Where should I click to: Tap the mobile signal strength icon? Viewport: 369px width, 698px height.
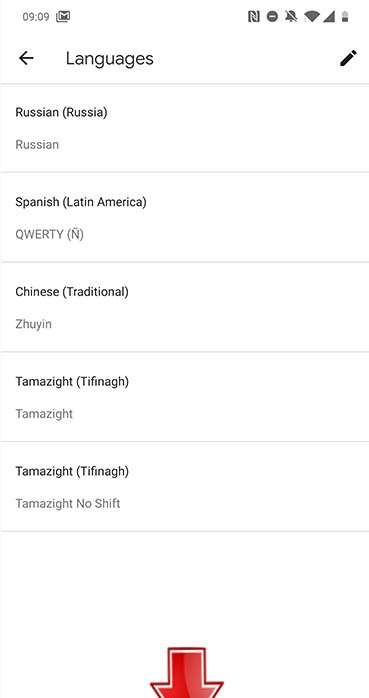pyautogui.click(x=329, y=17)
